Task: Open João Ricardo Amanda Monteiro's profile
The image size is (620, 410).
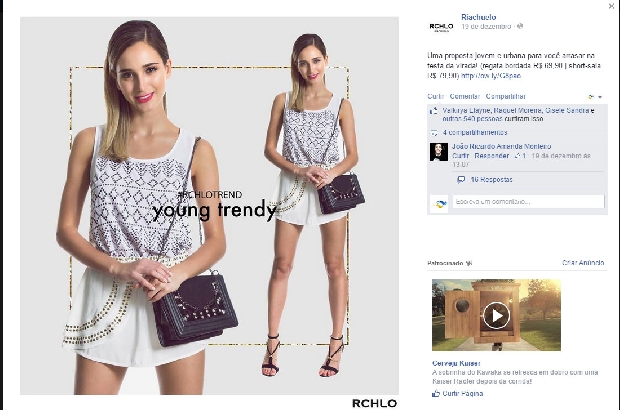Action: (501, 146)
